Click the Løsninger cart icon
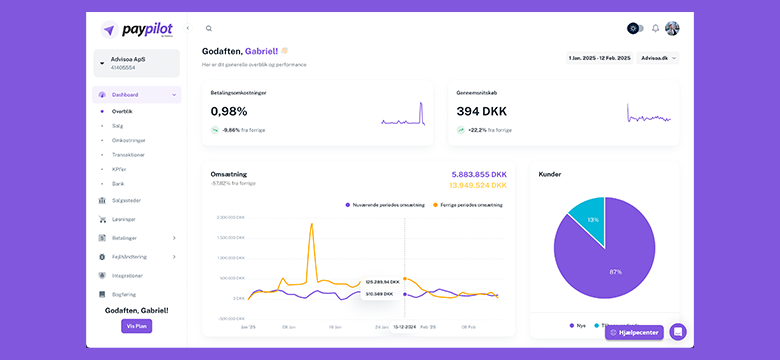Image resolution: width=780 pixels, height=360 pixels. click(x=102, y=219)
